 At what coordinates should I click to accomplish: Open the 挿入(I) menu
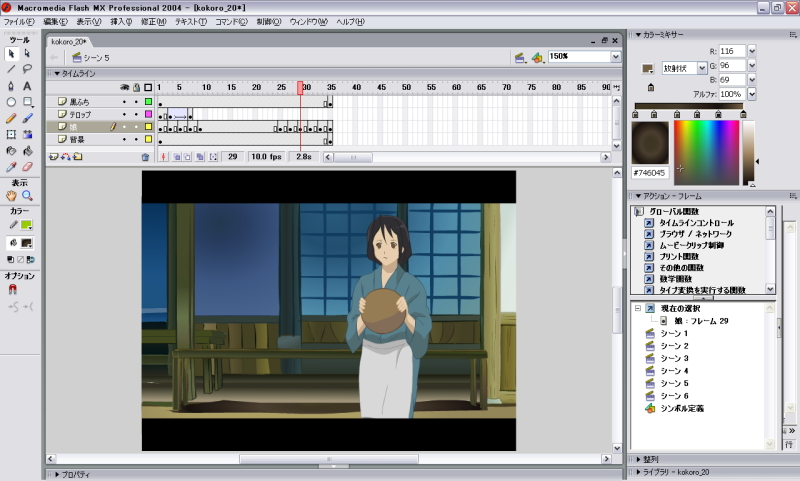tap(121, 22)
